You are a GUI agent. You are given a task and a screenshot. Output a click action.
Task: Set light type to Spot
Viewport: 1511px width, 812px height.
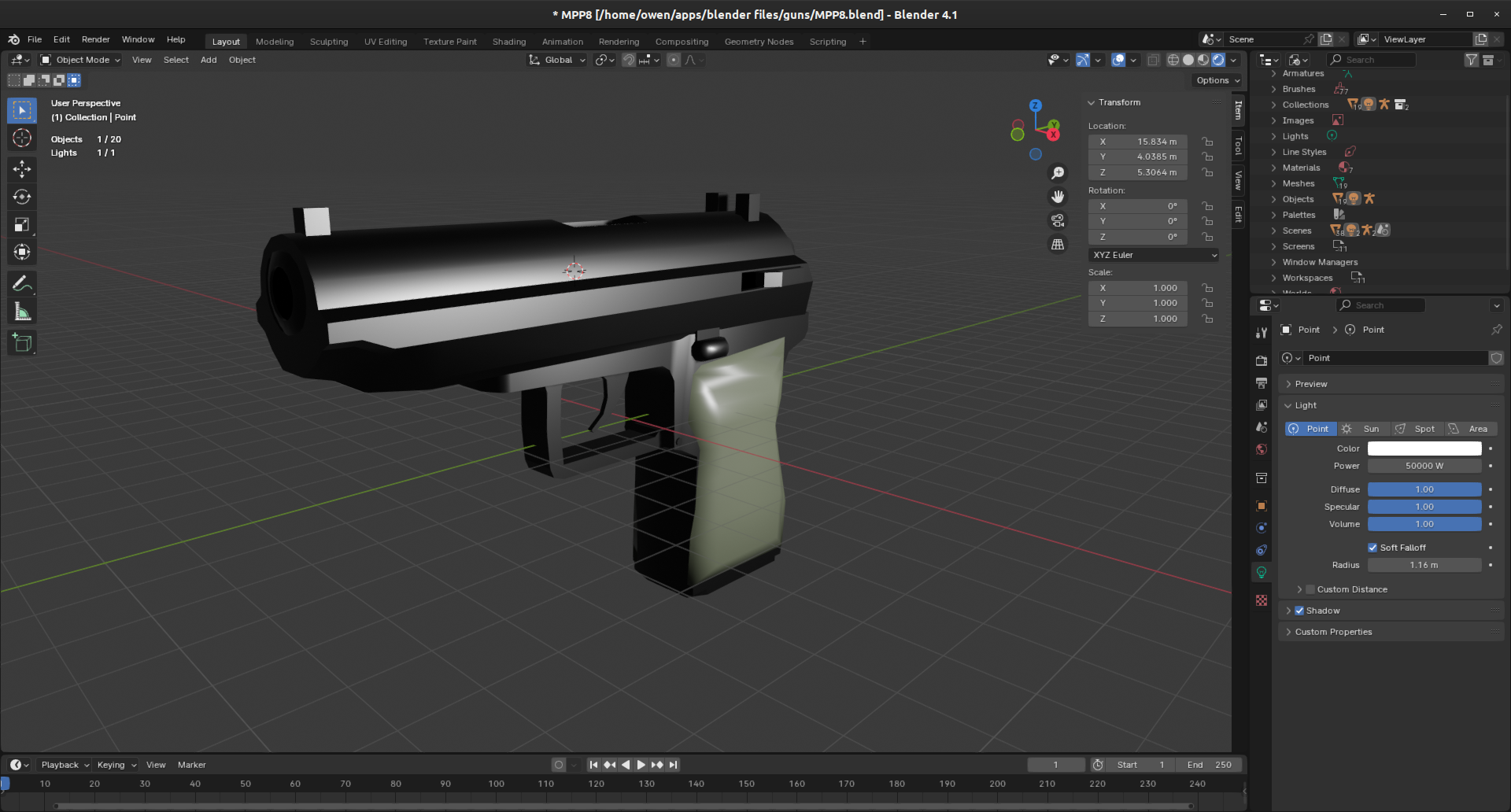pyautogui.click(x=1417, y=429)
